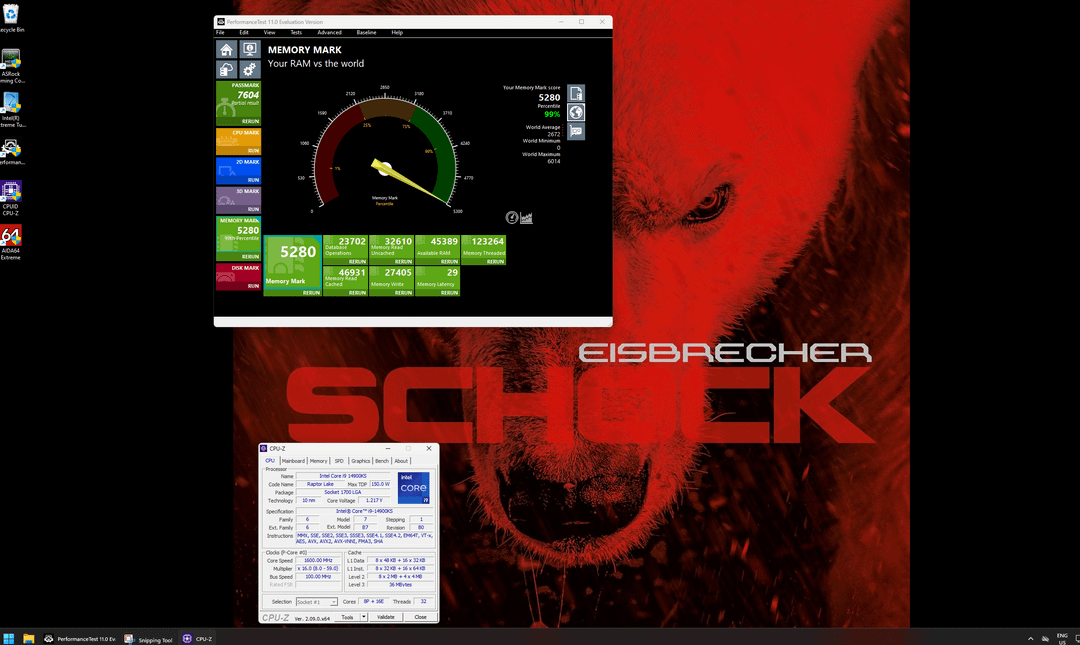Open the Baseline menu
The image size is (1080, 645).
[x=366, y=32]
